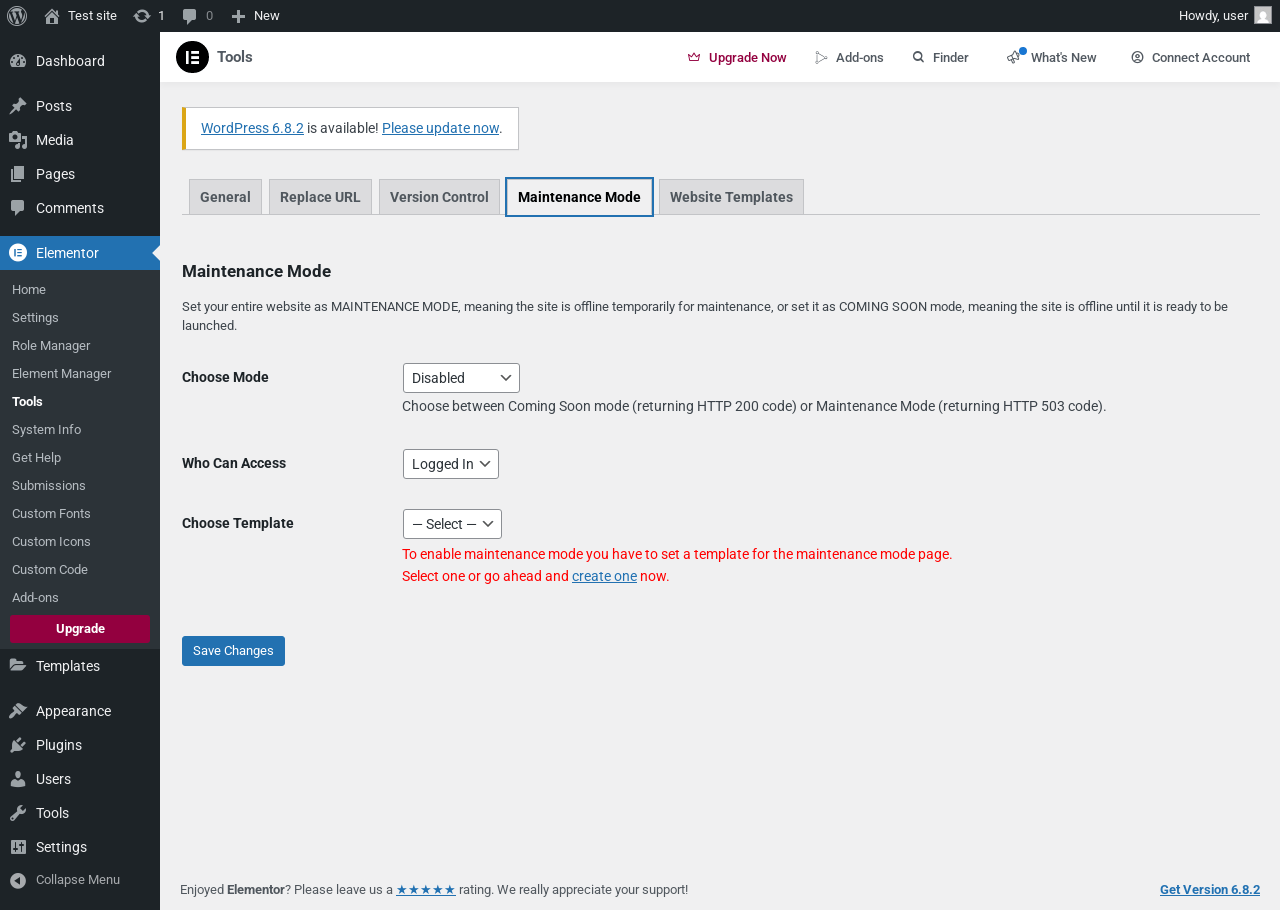Select the Maintenance Mode tab

(x=579, y=197)
